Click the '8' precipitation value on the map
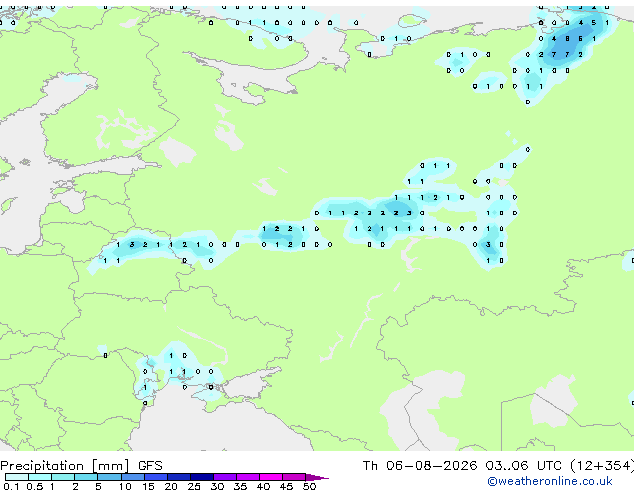 (x=567, y=39)
